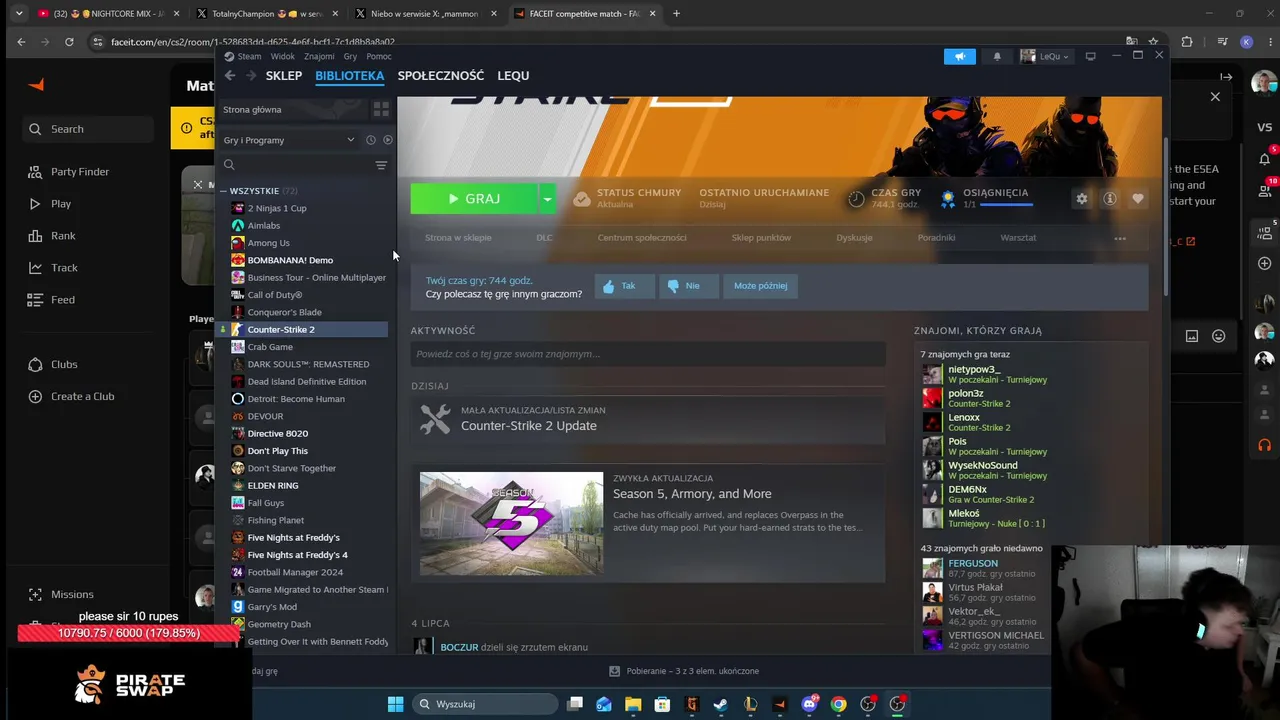Image resolution: width=1280 pixels, height=720 pixels.
Task: Open Steam announcements megaphone button
Action: tap(960, 57)
